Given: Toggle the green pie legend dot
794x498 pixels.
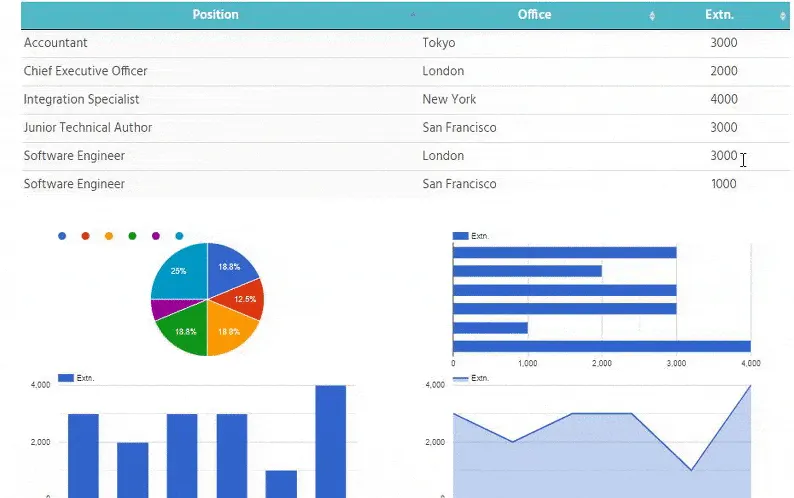Looking at the screenshot, I should coord(132,236).
